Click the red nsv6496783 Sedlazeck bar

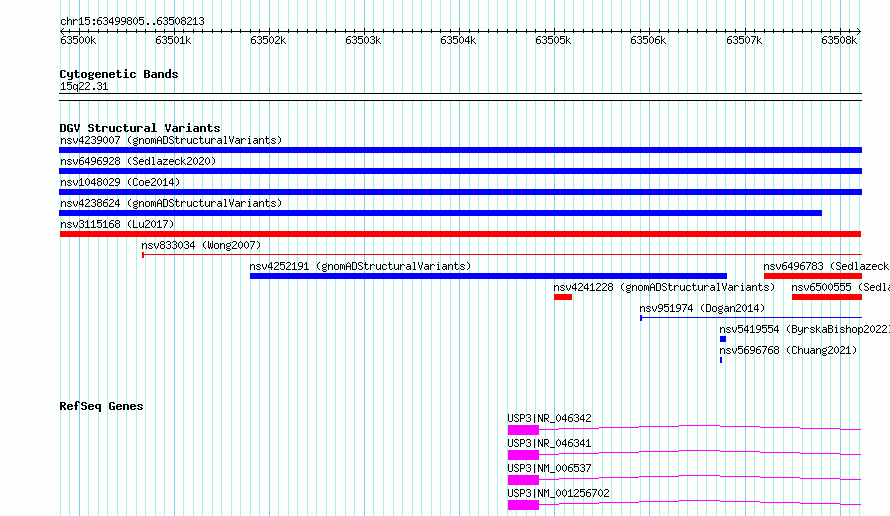(813, 276)
